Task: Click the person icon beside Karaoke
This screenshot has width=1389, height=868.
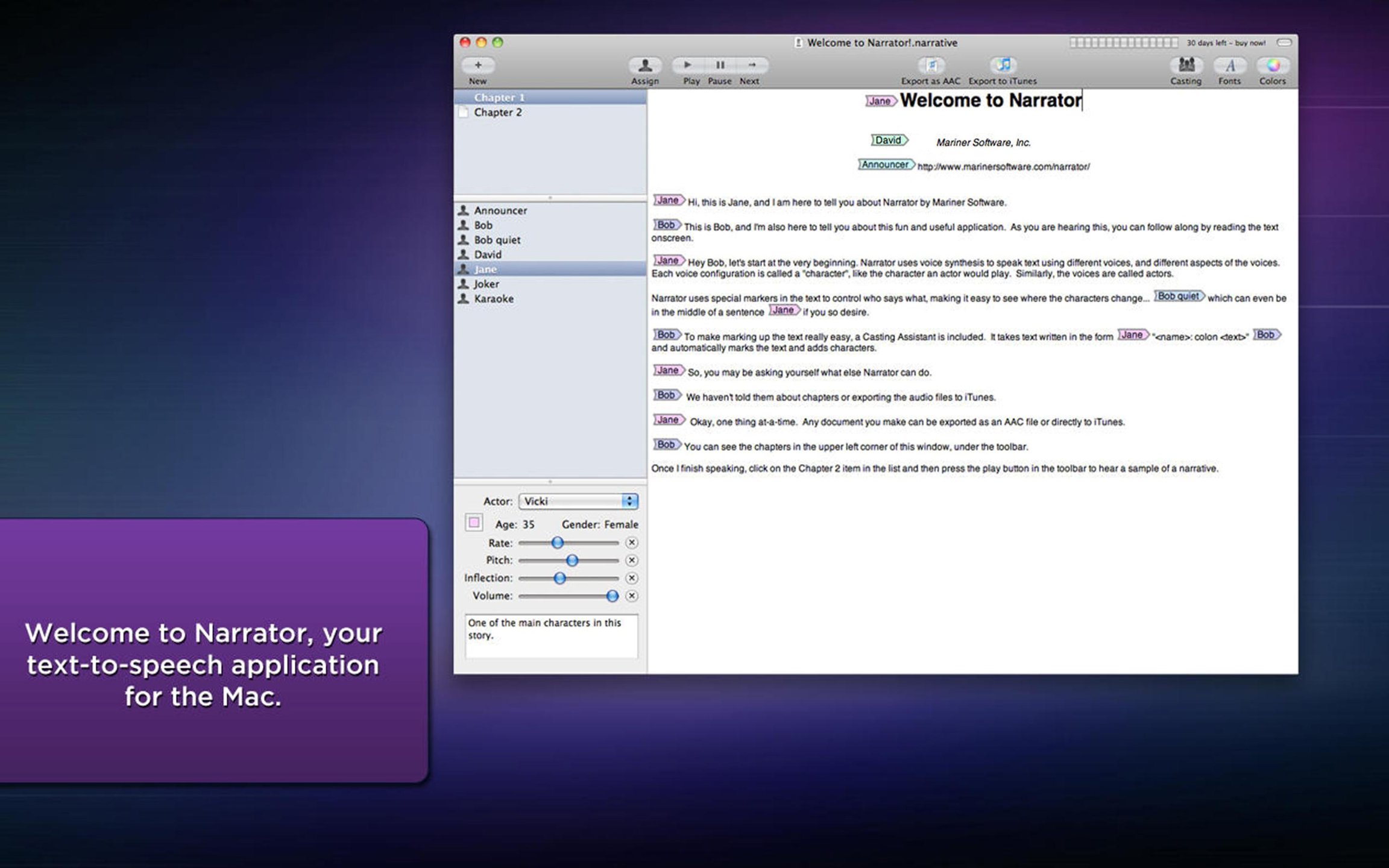Action: tap(463, 298)
